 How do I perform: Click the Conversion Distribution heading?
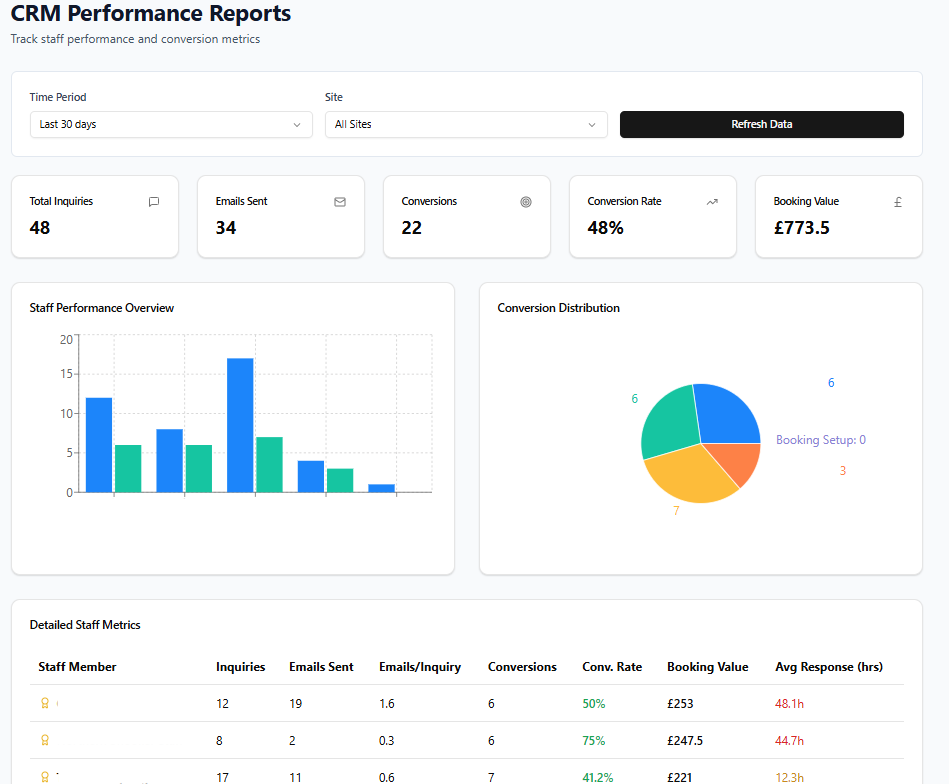click(x=559, y=308)
